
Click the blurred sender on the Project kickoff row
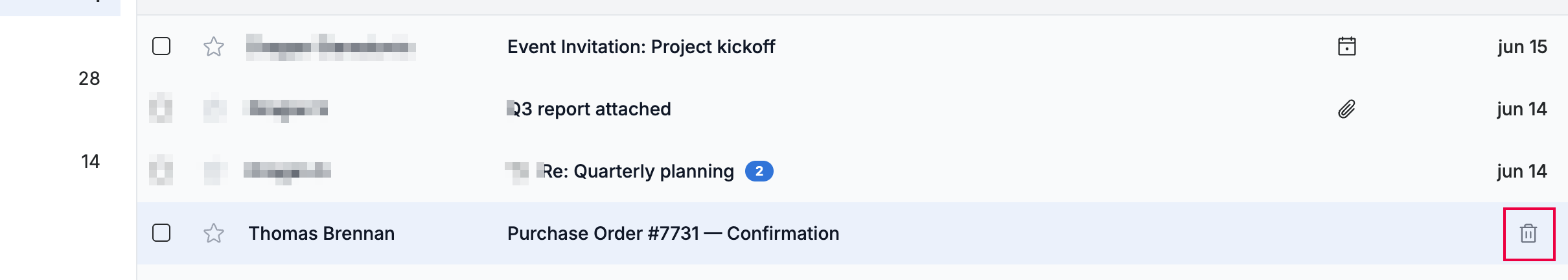pyautogui.click(x=330, y=47)
